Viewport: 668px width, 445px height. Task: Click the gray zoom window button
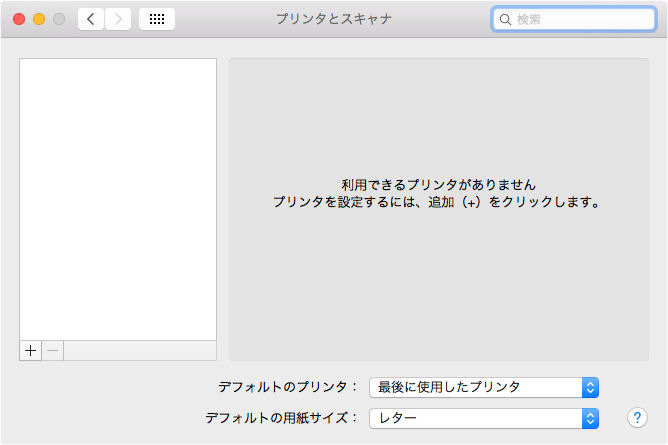[x=59, y=19]
